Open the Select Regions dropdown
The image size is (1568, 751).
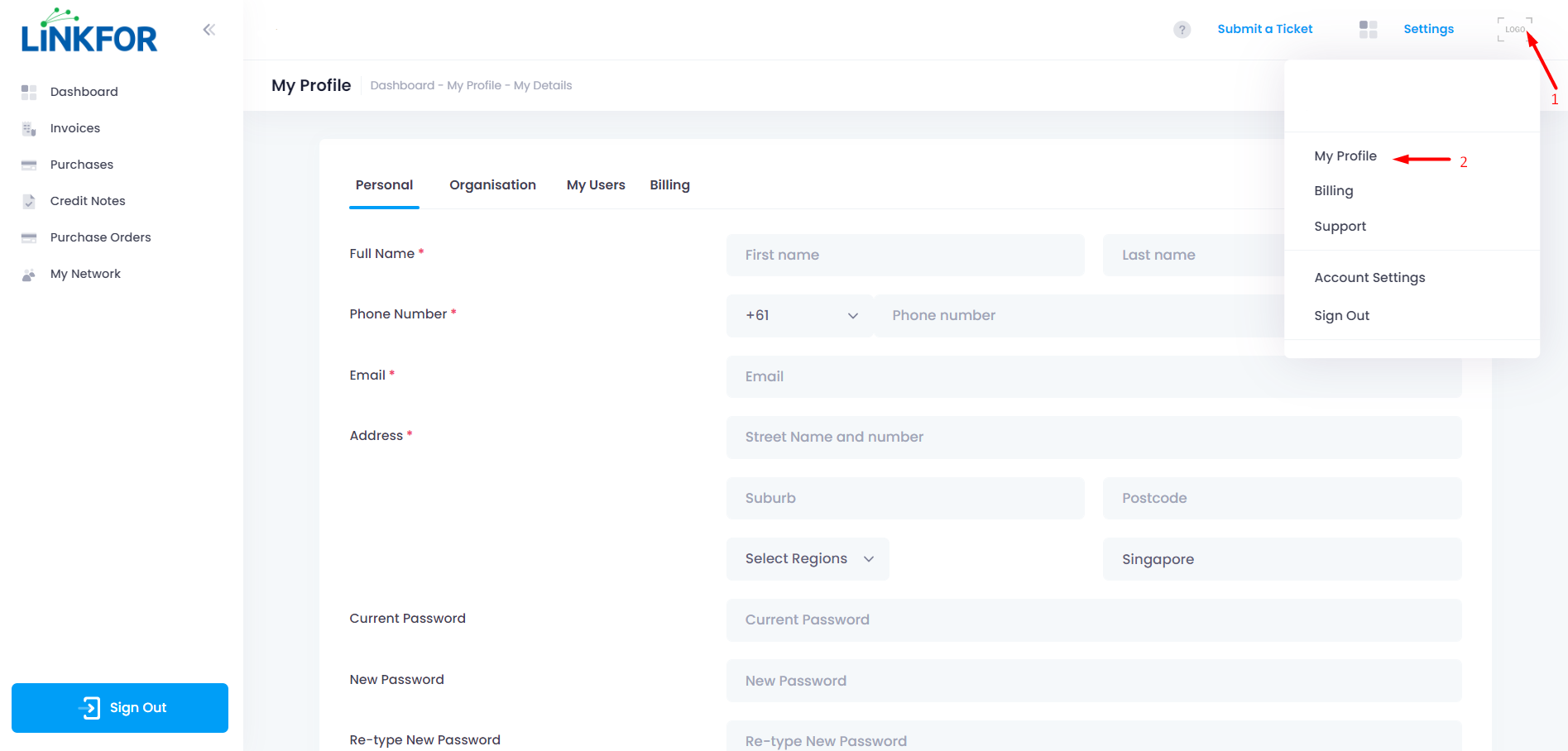coord(808,559)
